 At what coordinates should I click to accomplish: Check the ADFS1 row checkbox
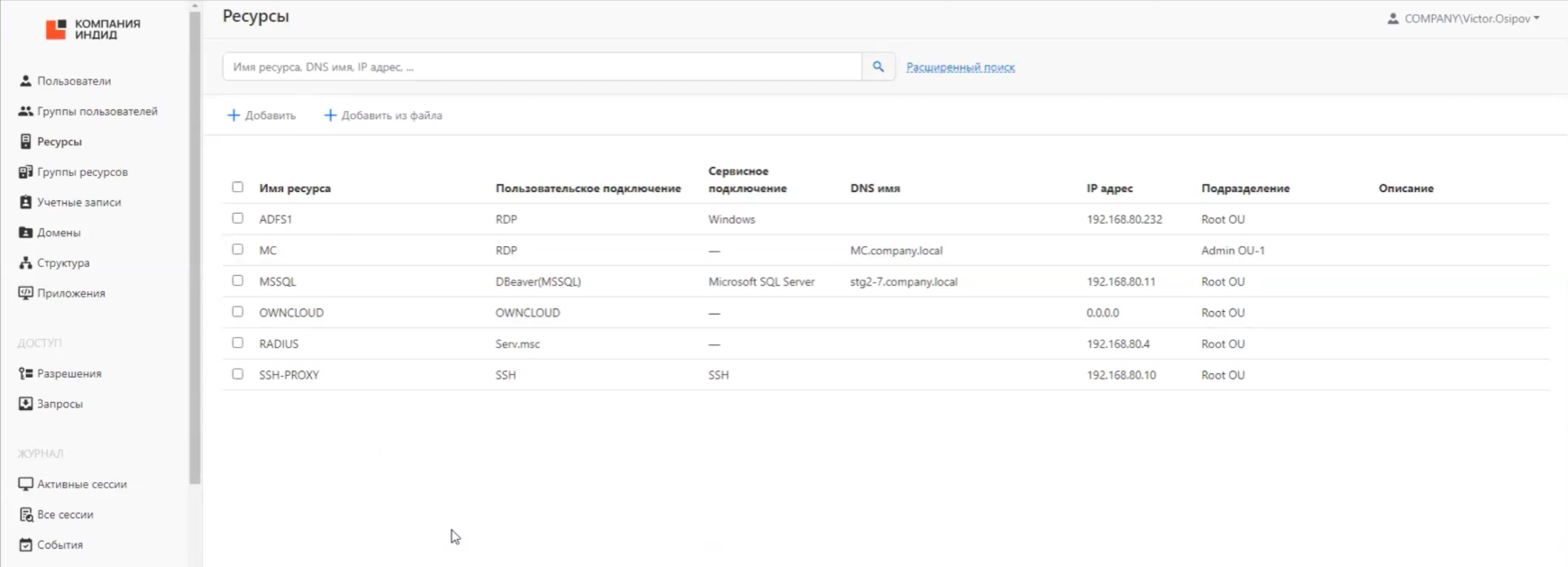pyautogui.click(x=237, y=218)
